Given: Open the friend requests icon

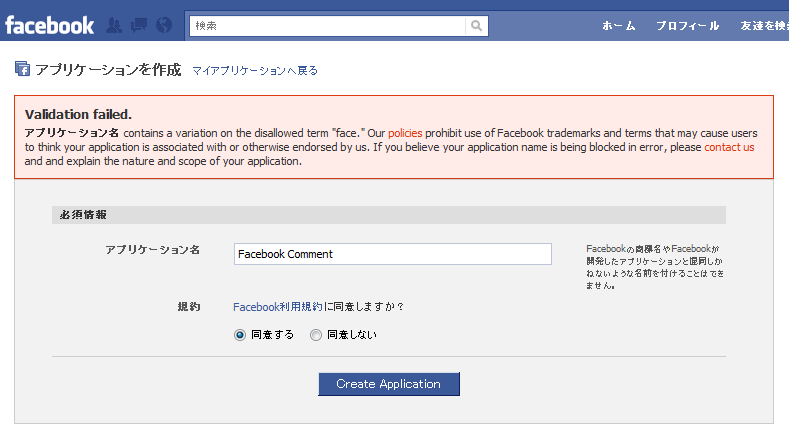Looking at the screenshot, I should 114,25.
